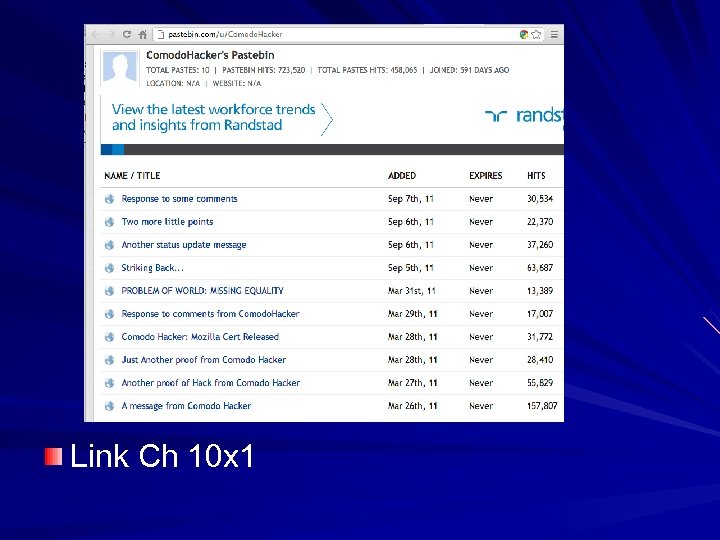Screen dimensions: 720x540
Task: Click the ComodoHacker's Pastebin heading
Action: click(x=210, y=55)
